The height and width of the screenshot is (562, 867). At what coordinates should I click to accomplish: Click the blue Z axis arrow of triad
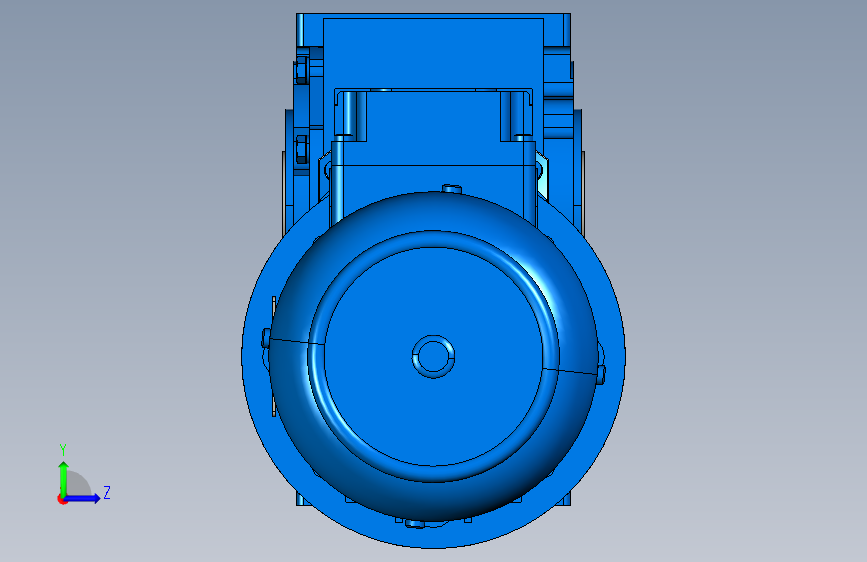click(82, 498)
